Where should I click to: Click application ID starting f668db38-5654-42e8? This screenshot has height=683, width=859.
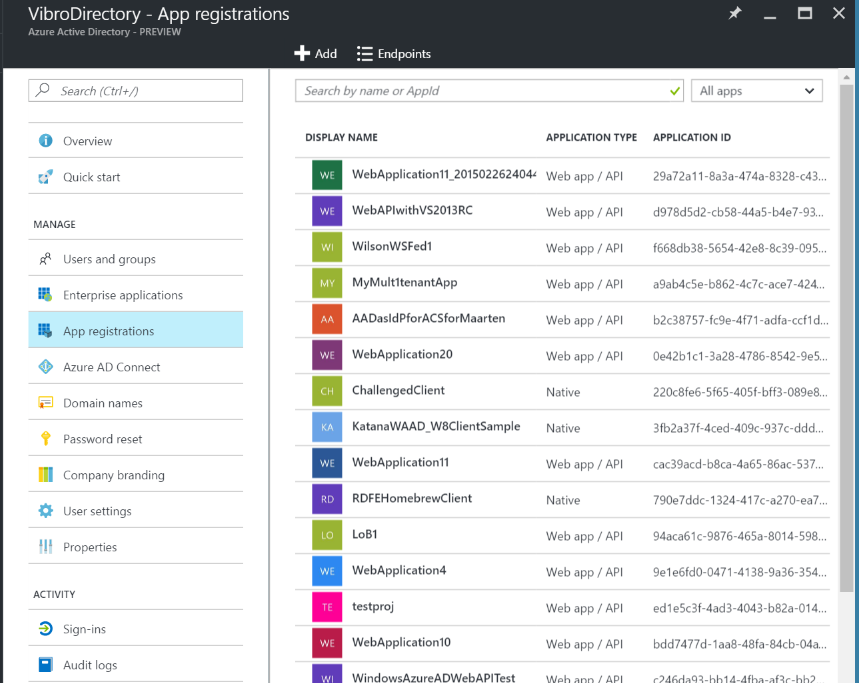coord(740,248)
